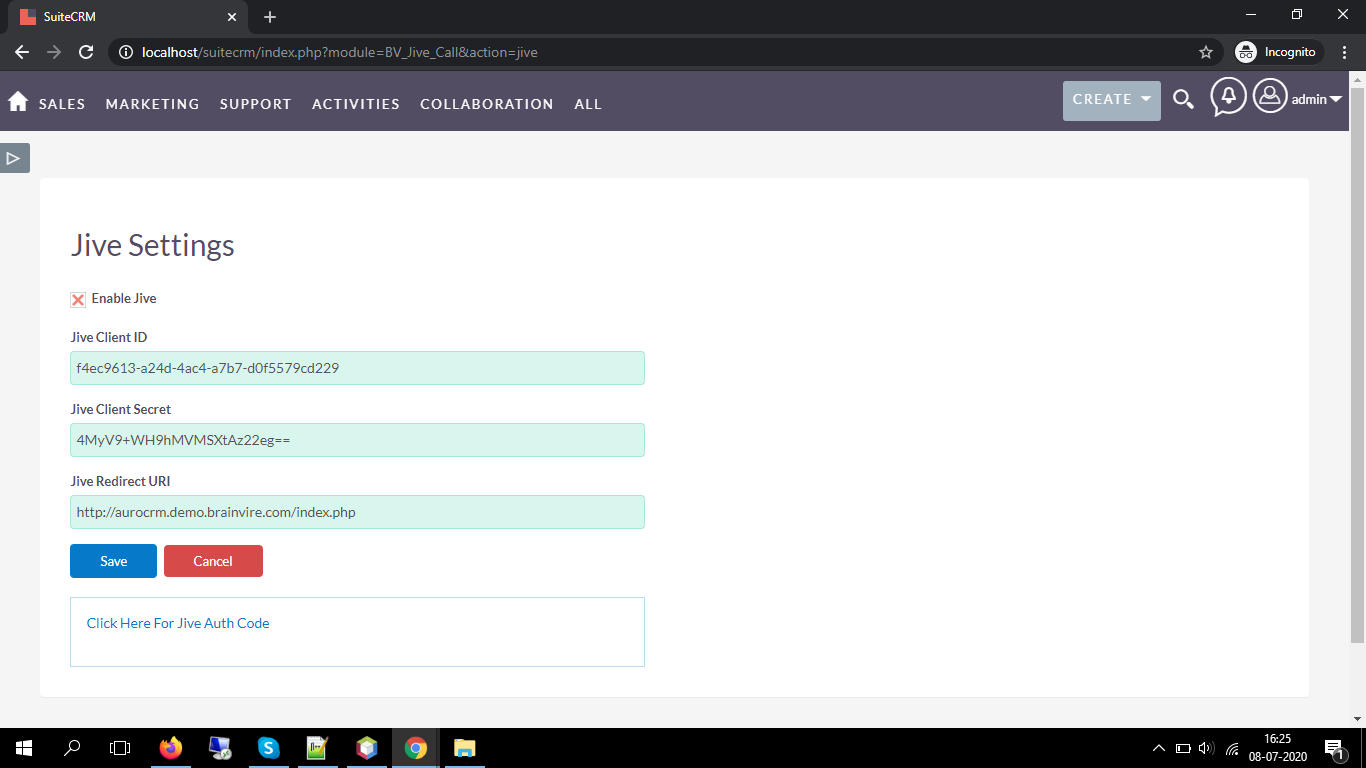
Task: Open Windows taskbar search
Action: tap(72, 748)
